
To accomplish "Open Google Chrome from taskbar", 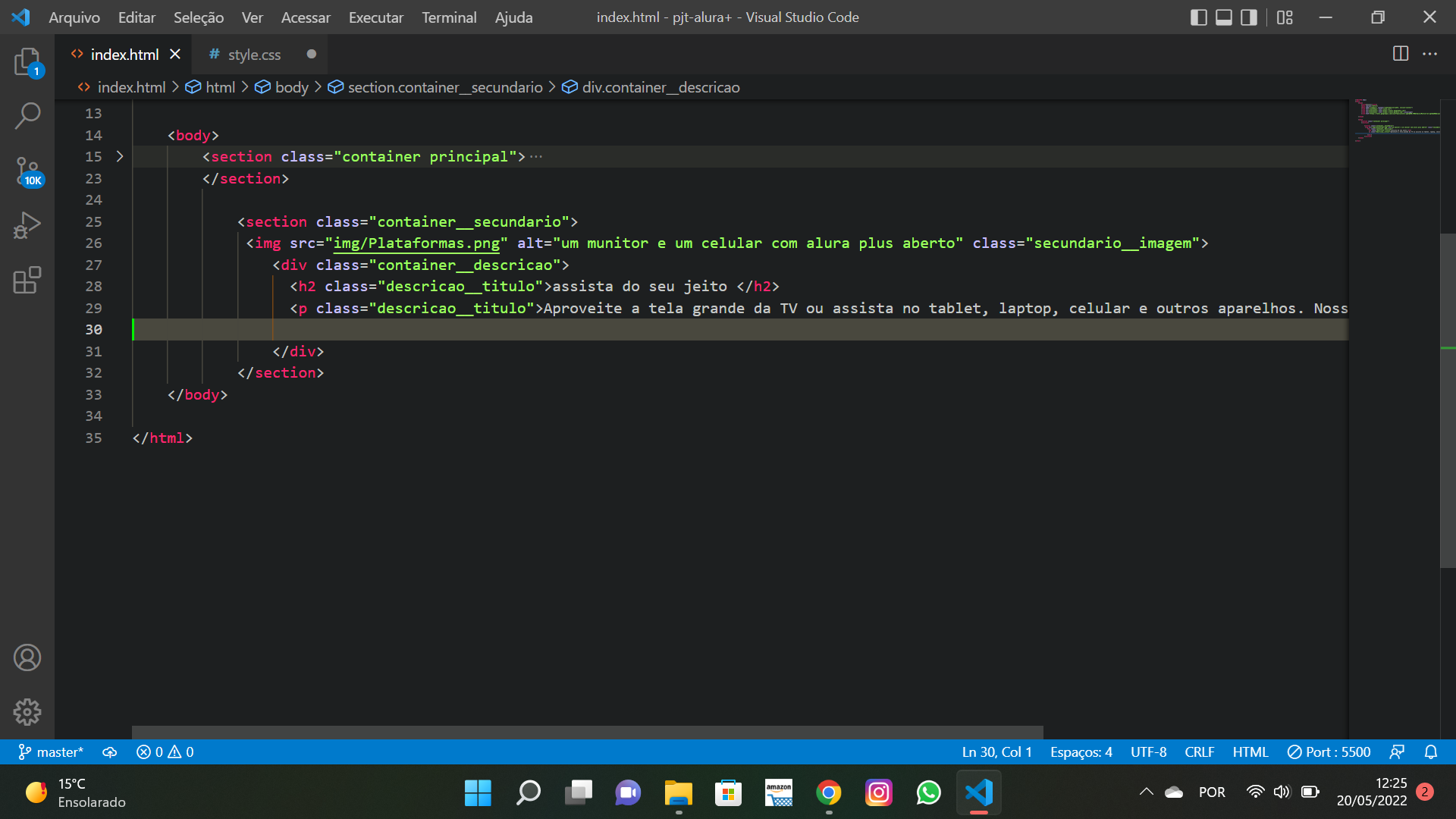I will pyautogui.click(x=828, y=792).
